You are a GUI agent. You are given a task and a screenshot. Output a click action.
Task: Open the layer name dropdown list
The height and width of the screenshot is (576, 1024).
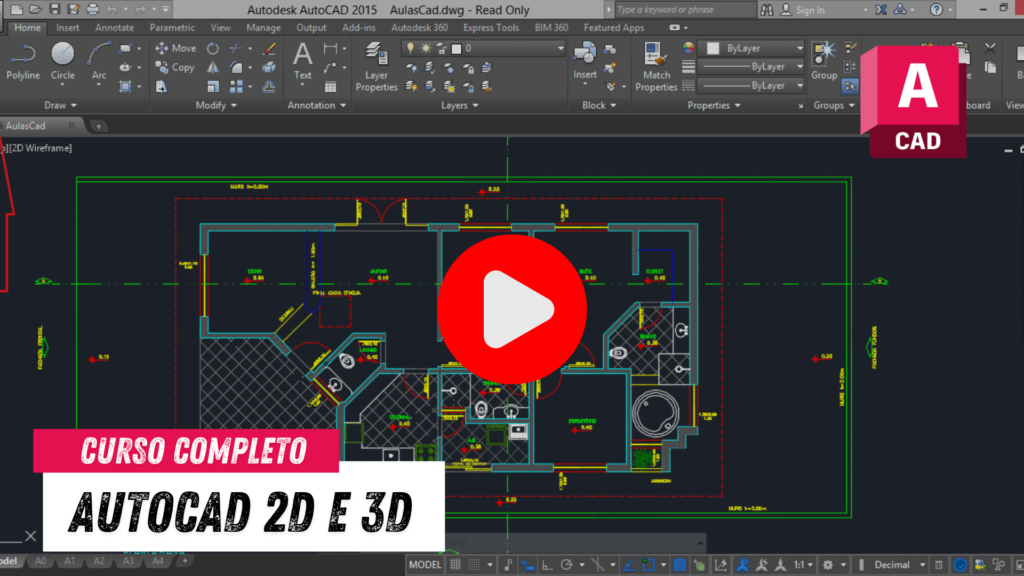[x=484, y=48]
